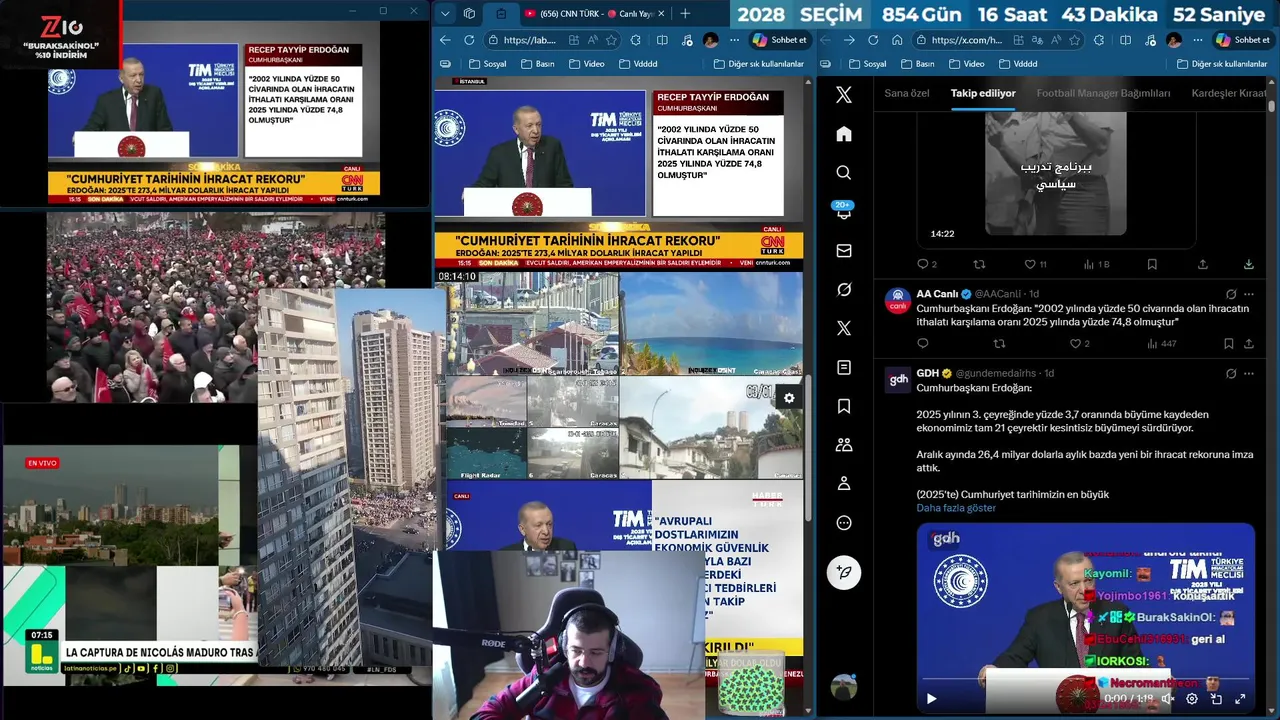1280x720 pixels.
Task: Click the X logo in sidebar
Action: pyautogui.click(x=844, y=95)
